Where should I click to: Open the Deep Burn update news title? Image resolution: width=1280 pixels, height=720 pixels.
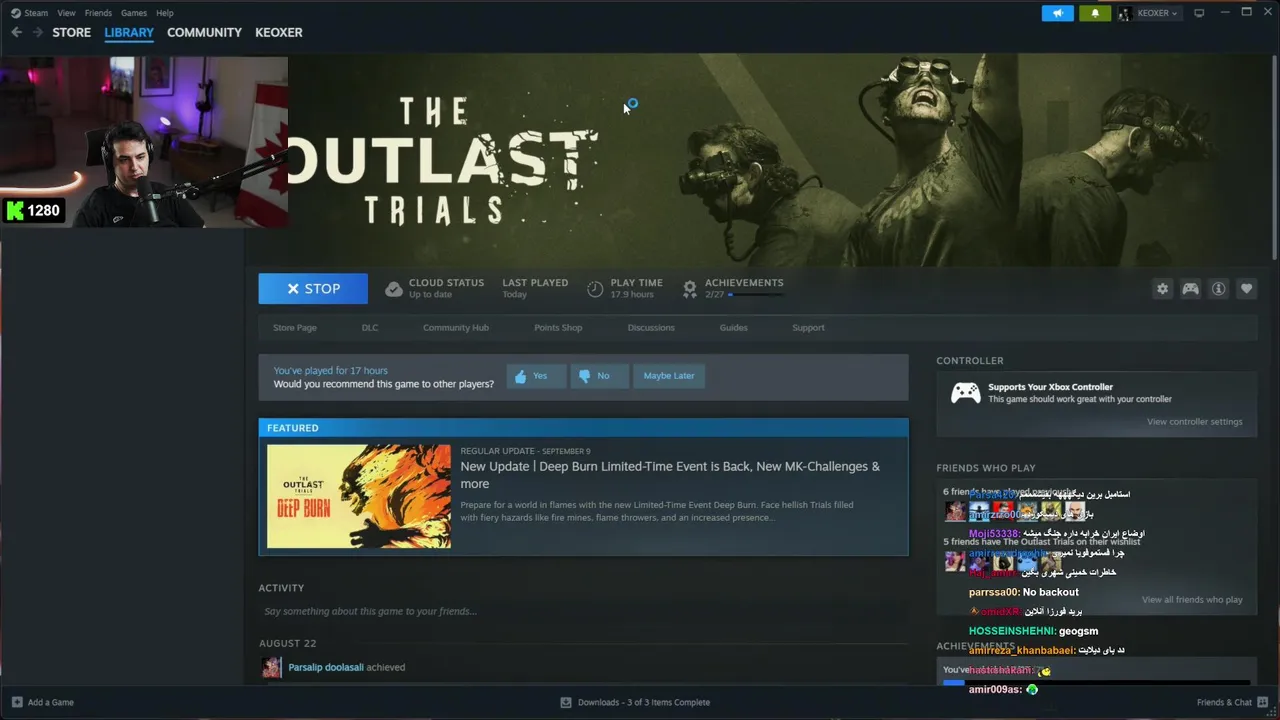pyautogui.click(x=670, y=475)
